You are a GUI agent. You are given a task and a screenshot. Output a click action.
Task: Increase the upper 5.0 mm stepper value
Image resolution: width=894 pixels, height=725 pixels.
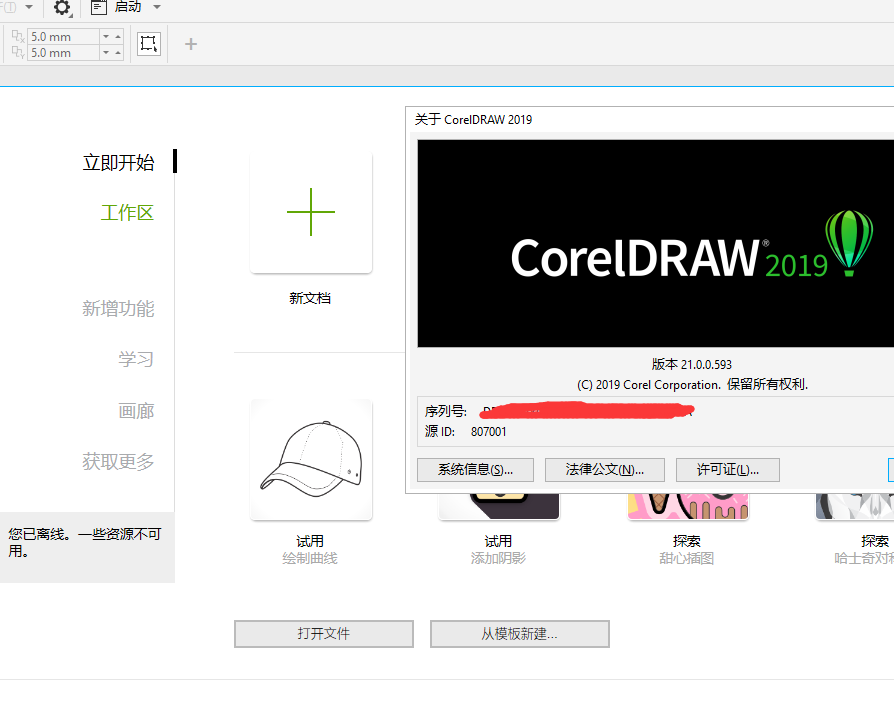click(x=118, y=34)
